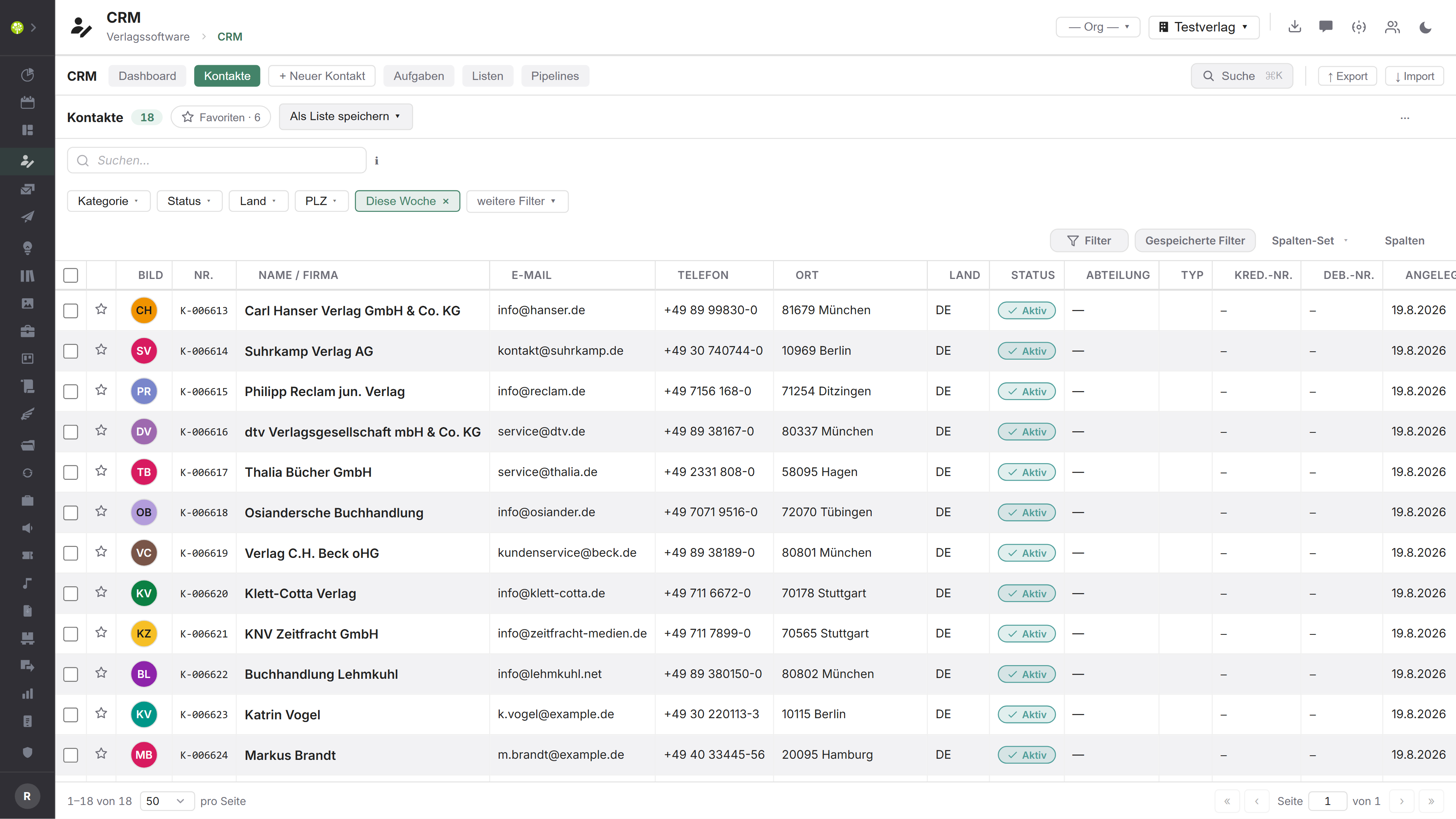
Task: Remove the Diese Woche filter chip
Action: (x=446, y=201)
